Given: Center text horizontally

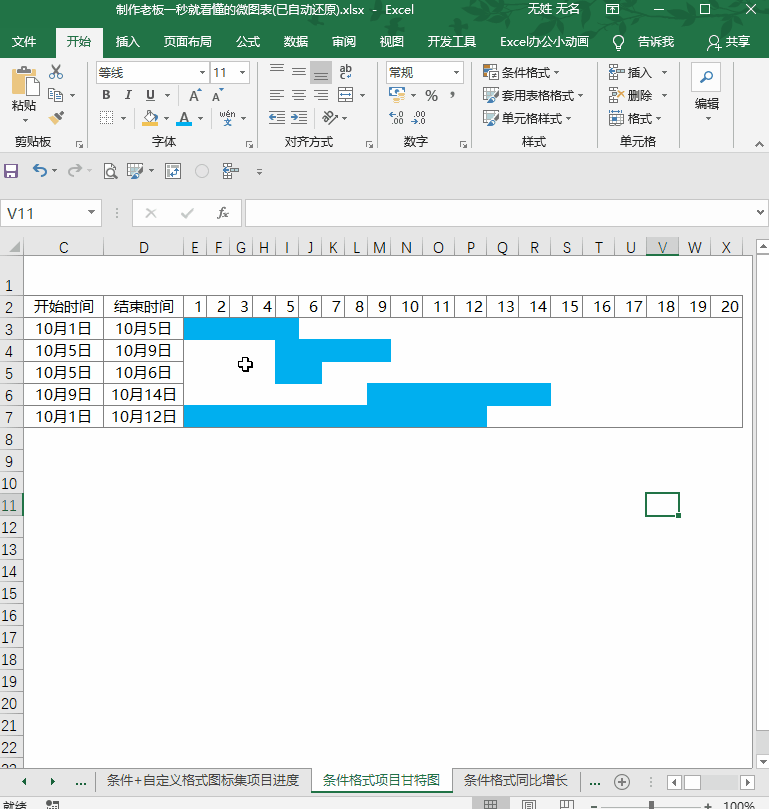Looking at the screenshot, I should 299,95.
